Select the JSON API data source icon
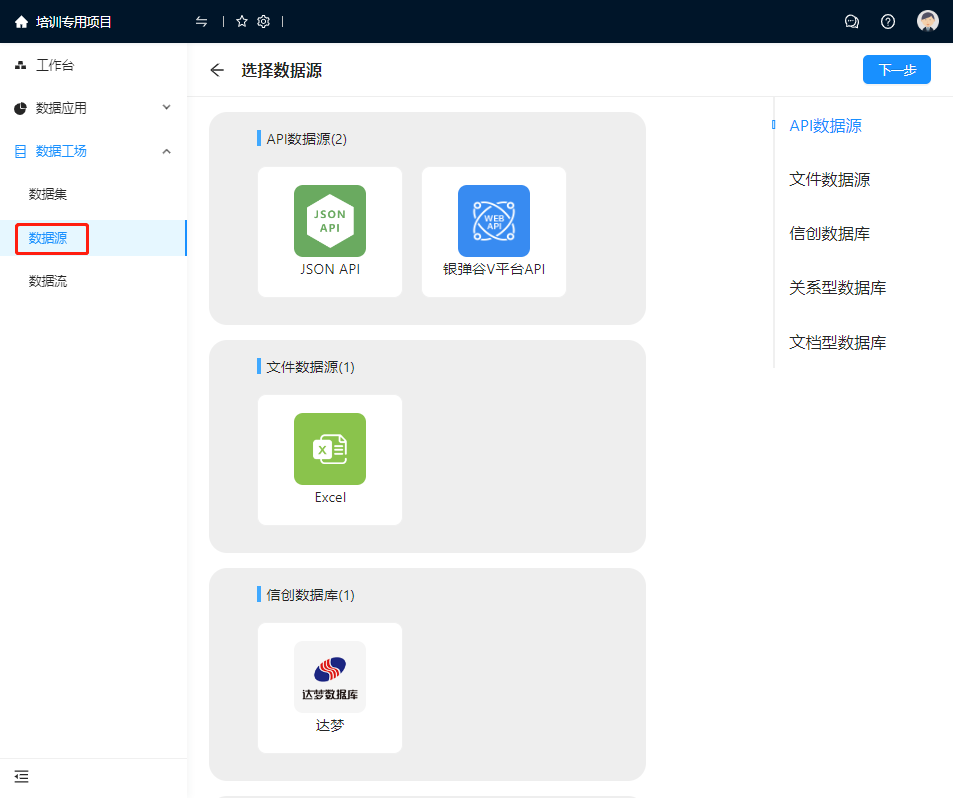Image resolution: width=953 pixels, height=798 pixels. pos(330,221)
